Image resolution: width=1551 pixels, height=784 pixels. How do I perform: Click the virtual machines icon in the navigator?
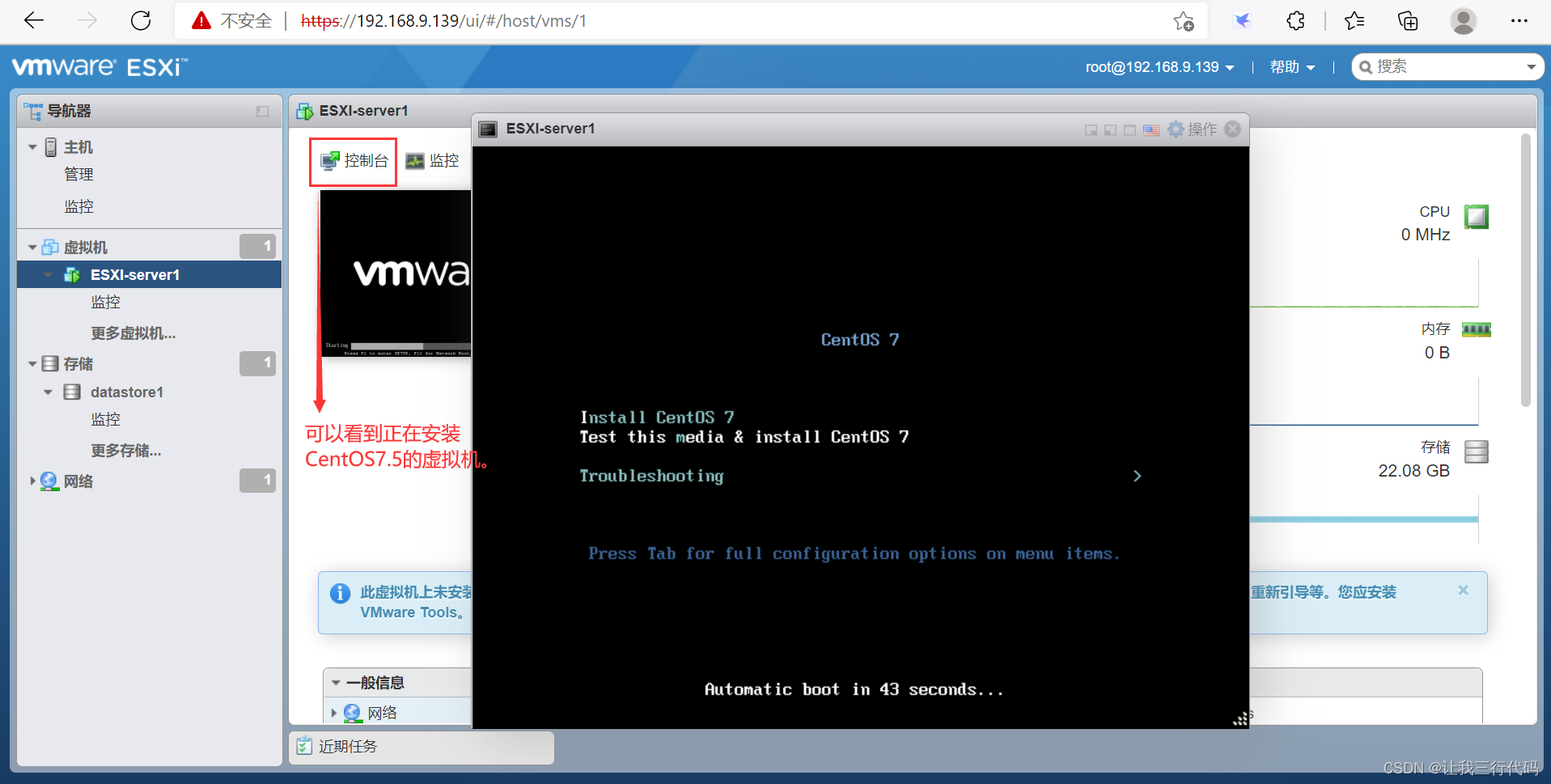pyautogui.click(x=50, y=247)
